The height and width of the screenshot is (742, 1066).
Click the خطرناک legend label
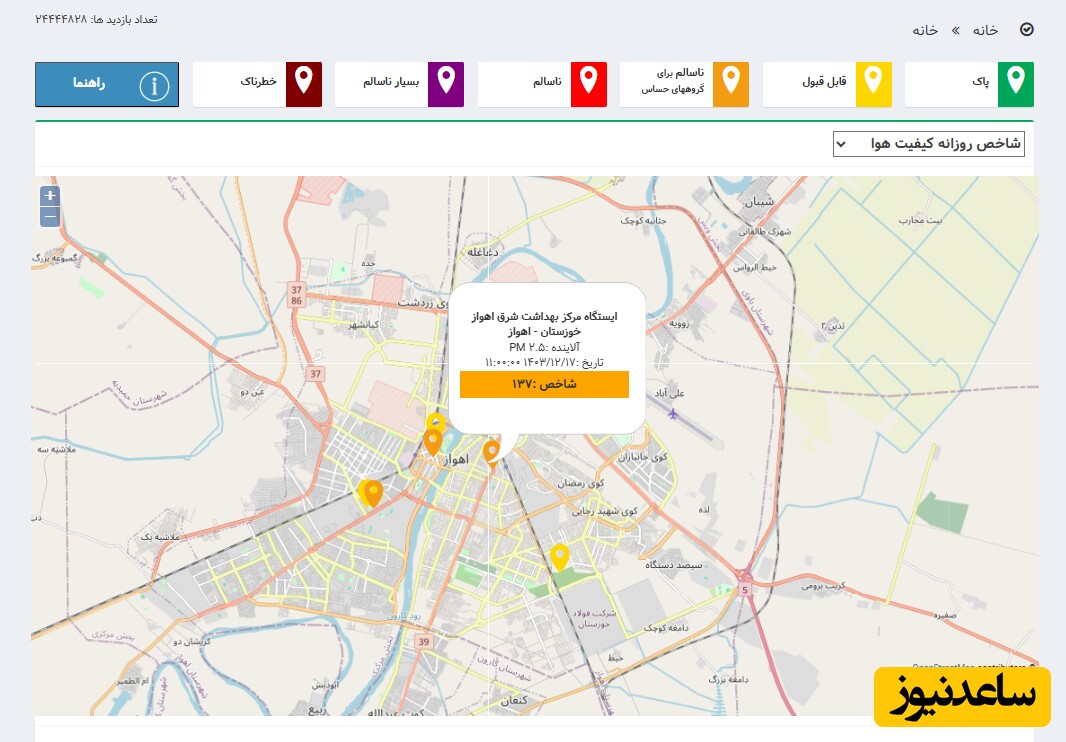click(x=258, y=82)
